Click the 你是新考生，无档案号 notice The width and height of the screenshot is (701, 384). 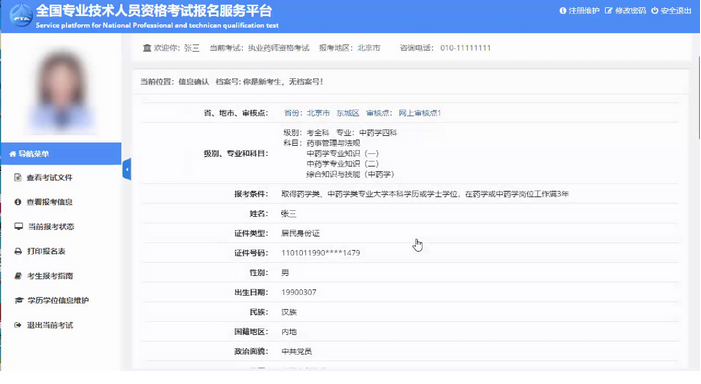tap(283, 81)
